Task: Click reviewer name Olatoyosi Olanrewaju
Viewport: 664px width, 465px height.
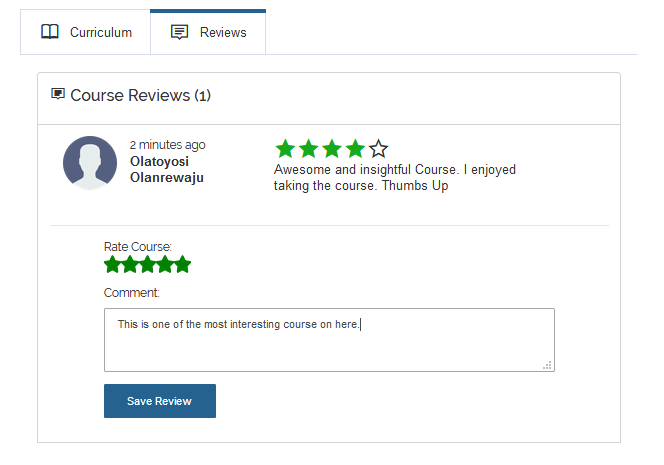Action: [x=167, y=169]
